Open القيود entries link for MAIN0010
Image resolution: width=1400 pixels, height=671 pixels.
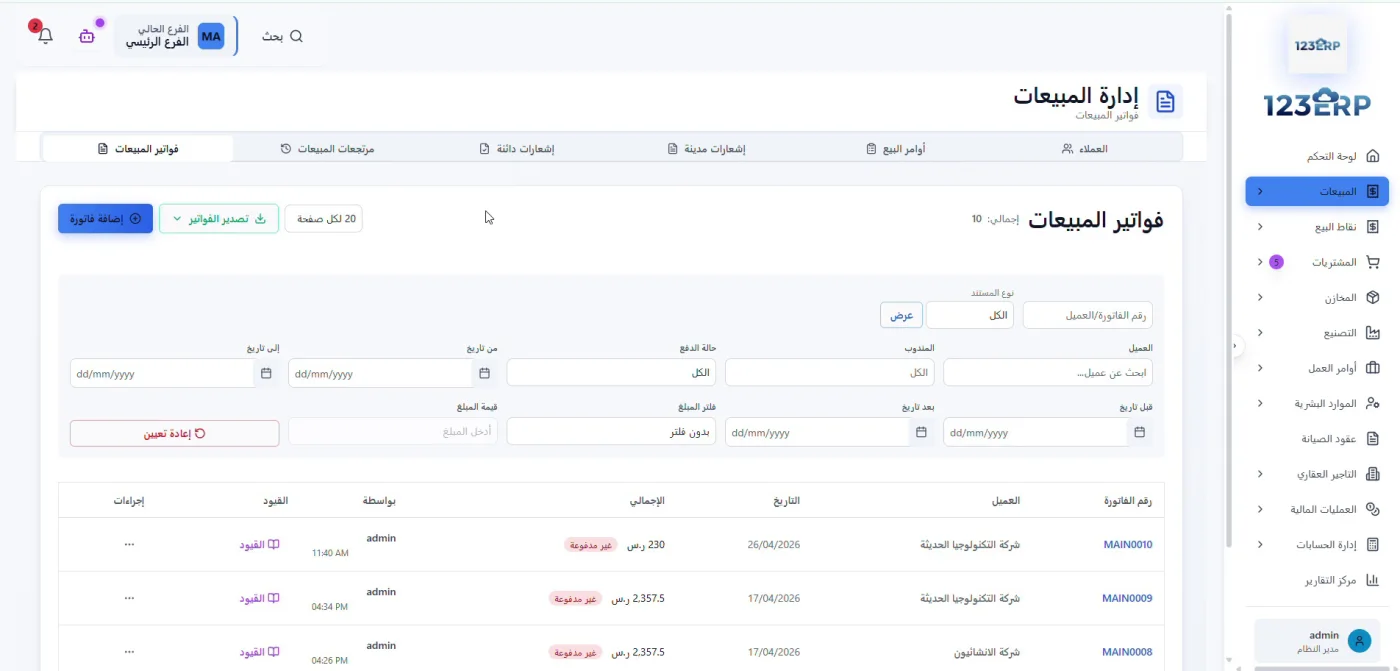[259, 545]
